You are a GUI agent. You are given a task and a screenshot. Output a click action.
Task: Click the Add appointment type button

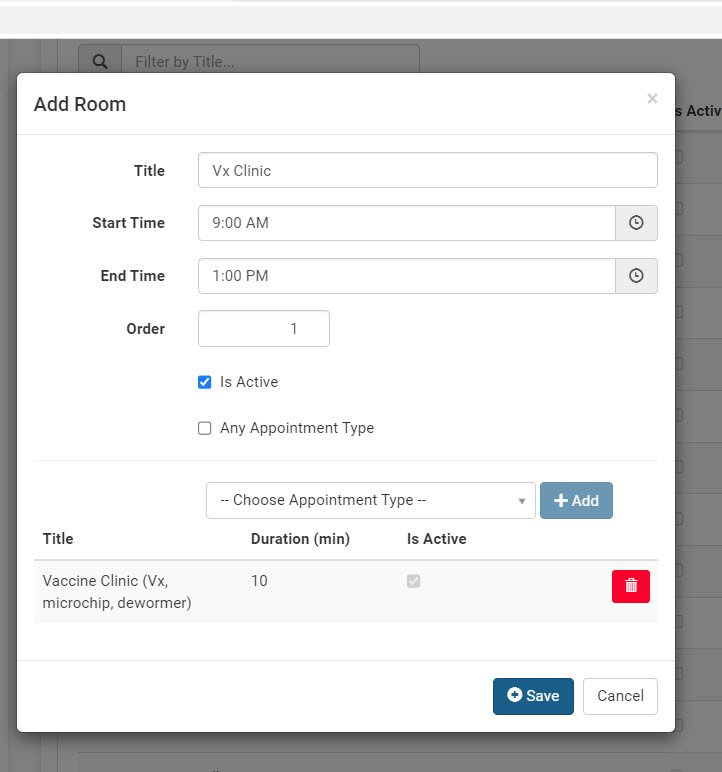(576, 500)
